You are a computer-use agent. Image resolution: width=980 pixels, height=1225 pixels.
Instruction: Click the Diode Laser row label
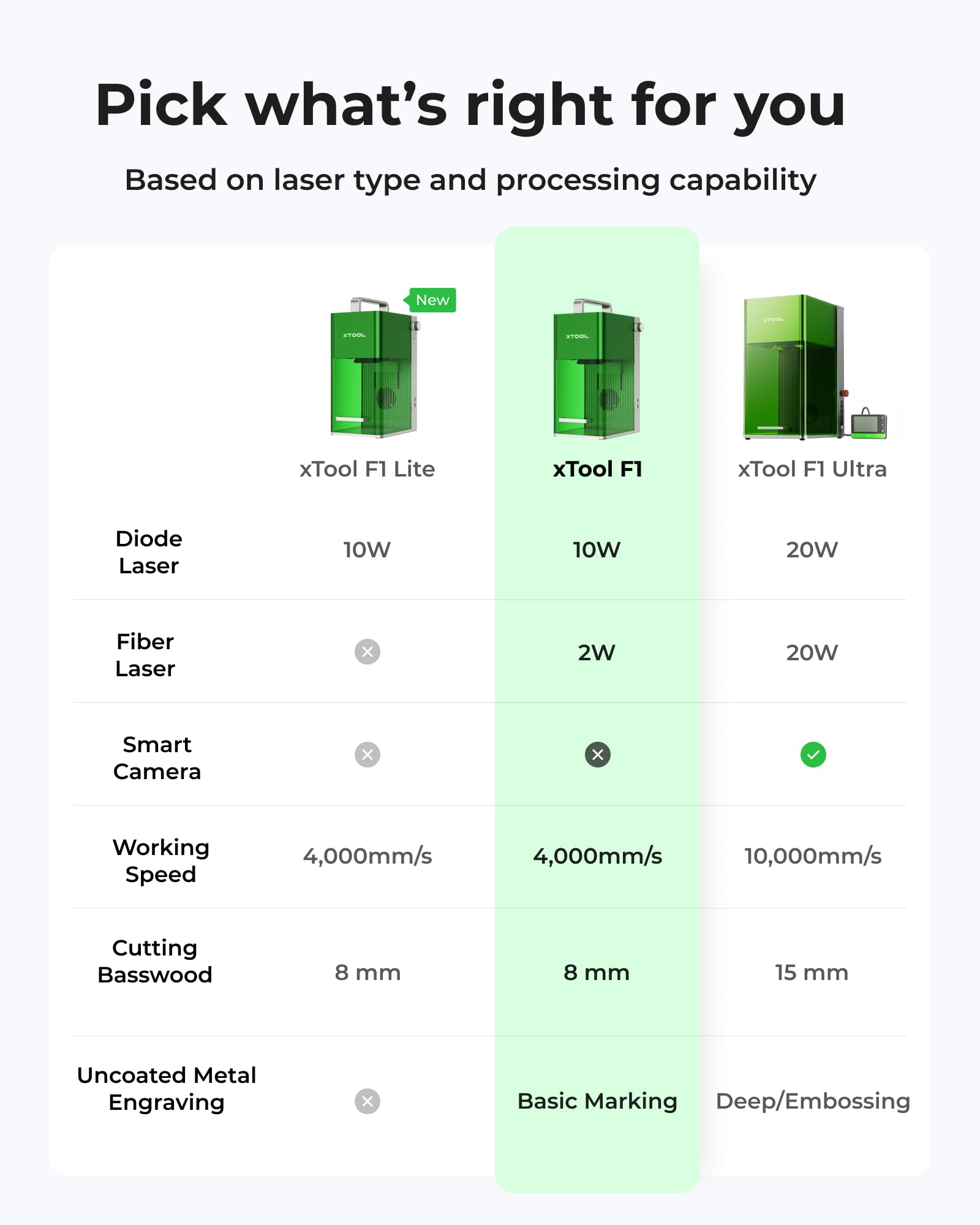click(x=149, y=552)
